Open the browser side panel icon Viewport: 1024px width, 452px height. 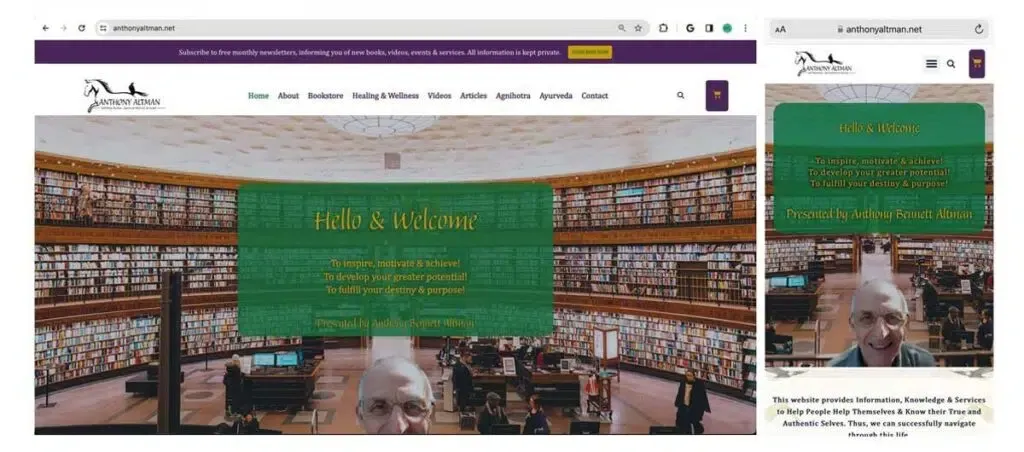pos(709,28)
